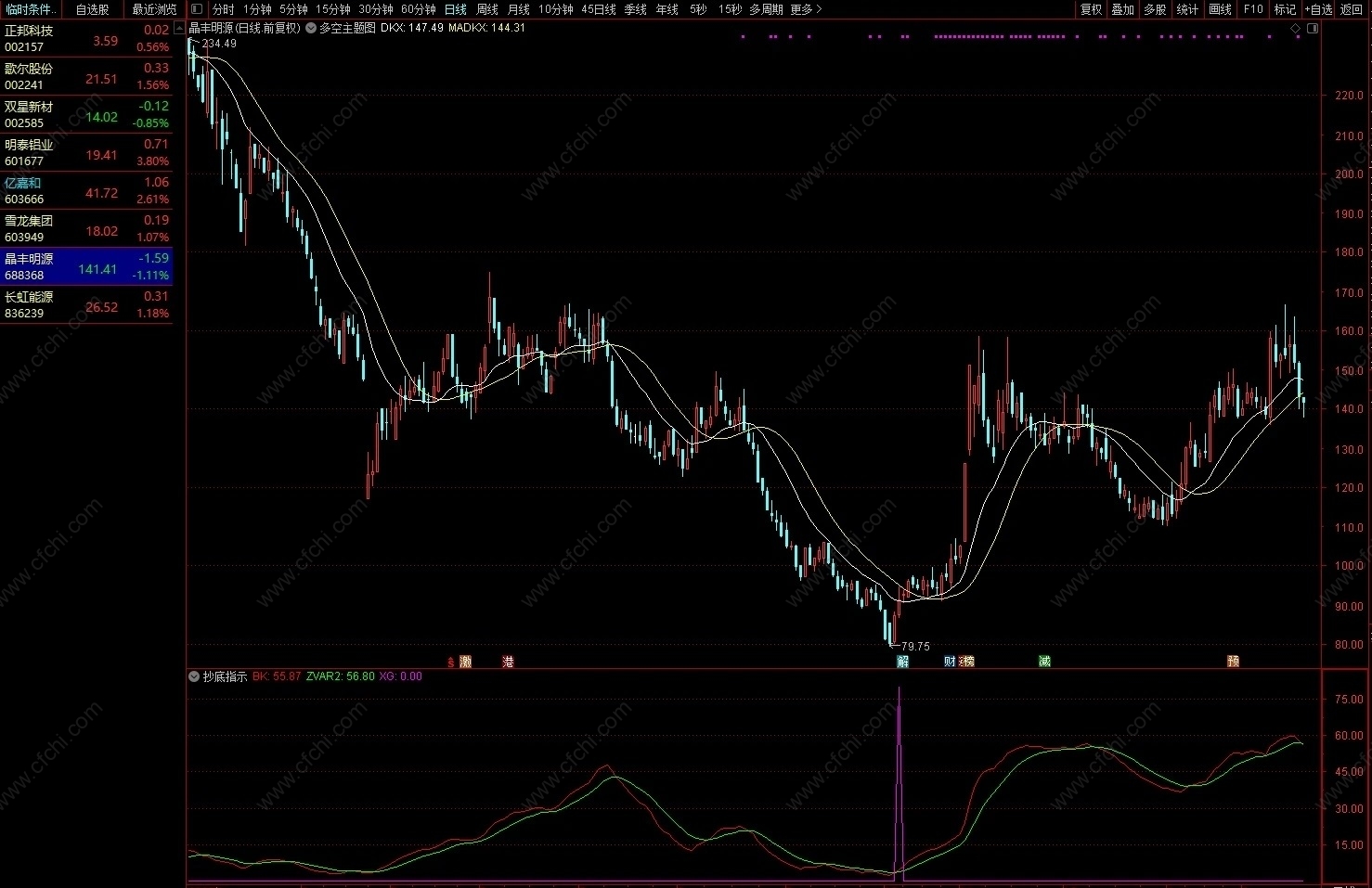Viewport: 1372px width, 888px height.
Task: Select 长虹能源 836239 in watchlist
Action: (x=86, y=305)
